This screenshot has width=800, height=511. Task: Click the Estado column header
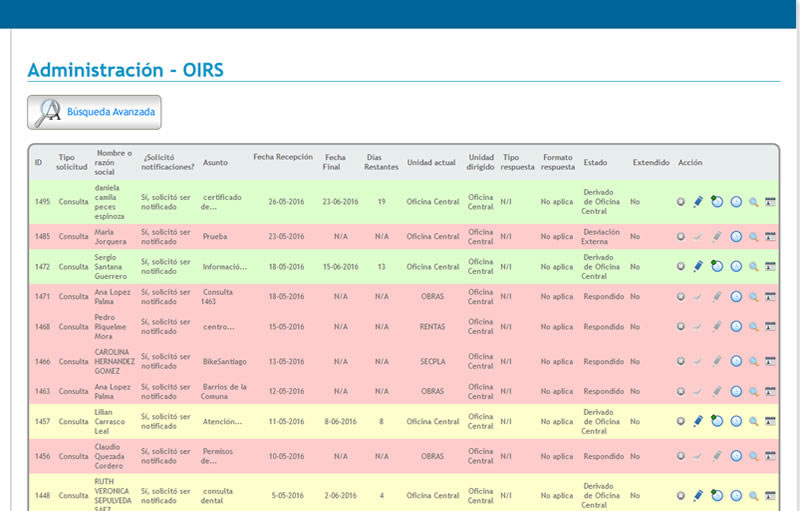point(595,162)
